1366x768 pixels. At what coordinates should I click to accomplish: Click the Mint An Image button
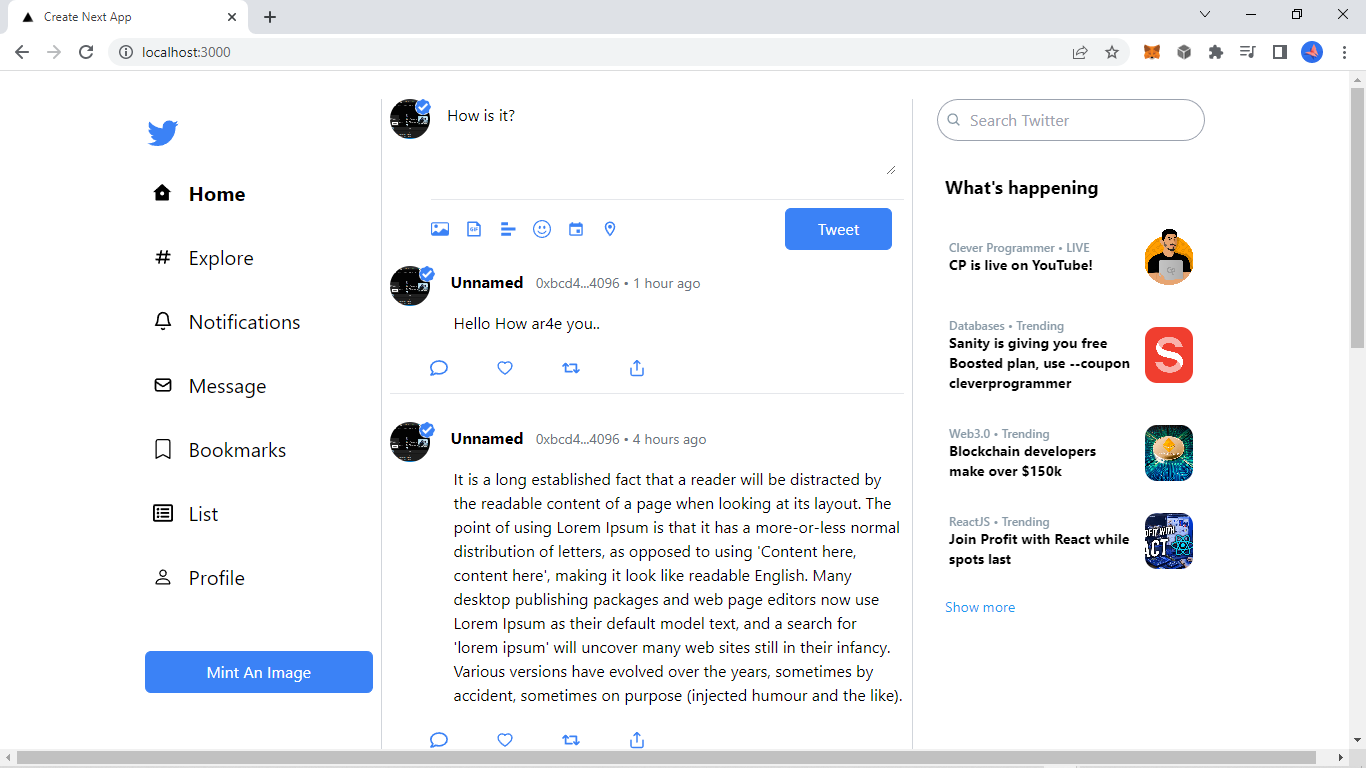[x=259, y=672]
